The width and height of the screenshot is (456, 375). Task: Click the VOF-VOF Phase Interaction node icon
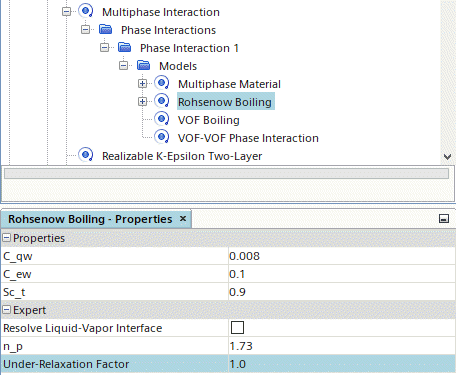pos(162,137)
